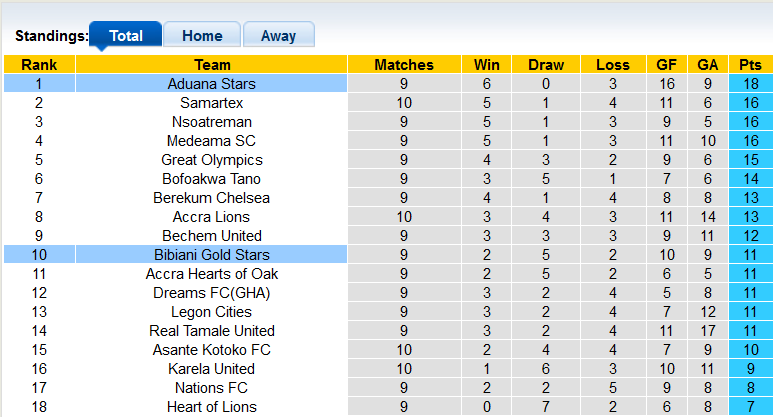Switch to the Total standings tab
Screen dimensions: 773x417
pos(126,35)
